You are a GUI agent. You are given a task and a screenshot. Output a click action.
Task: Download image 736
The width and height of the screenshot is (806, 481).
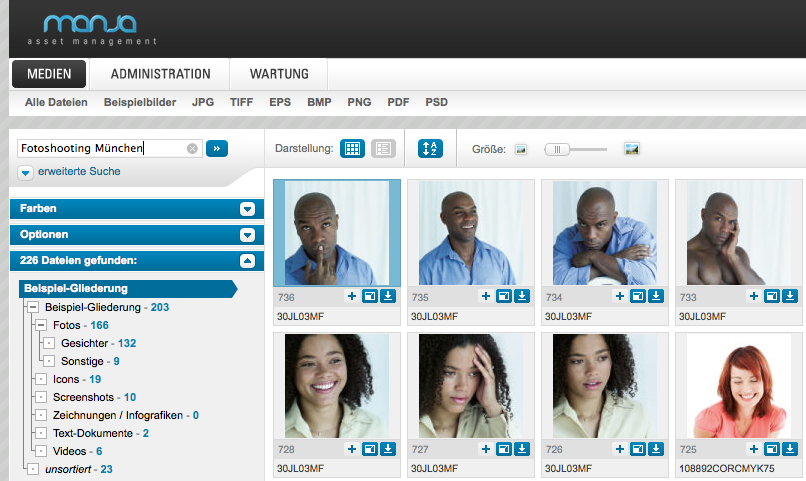click(388, 296)
